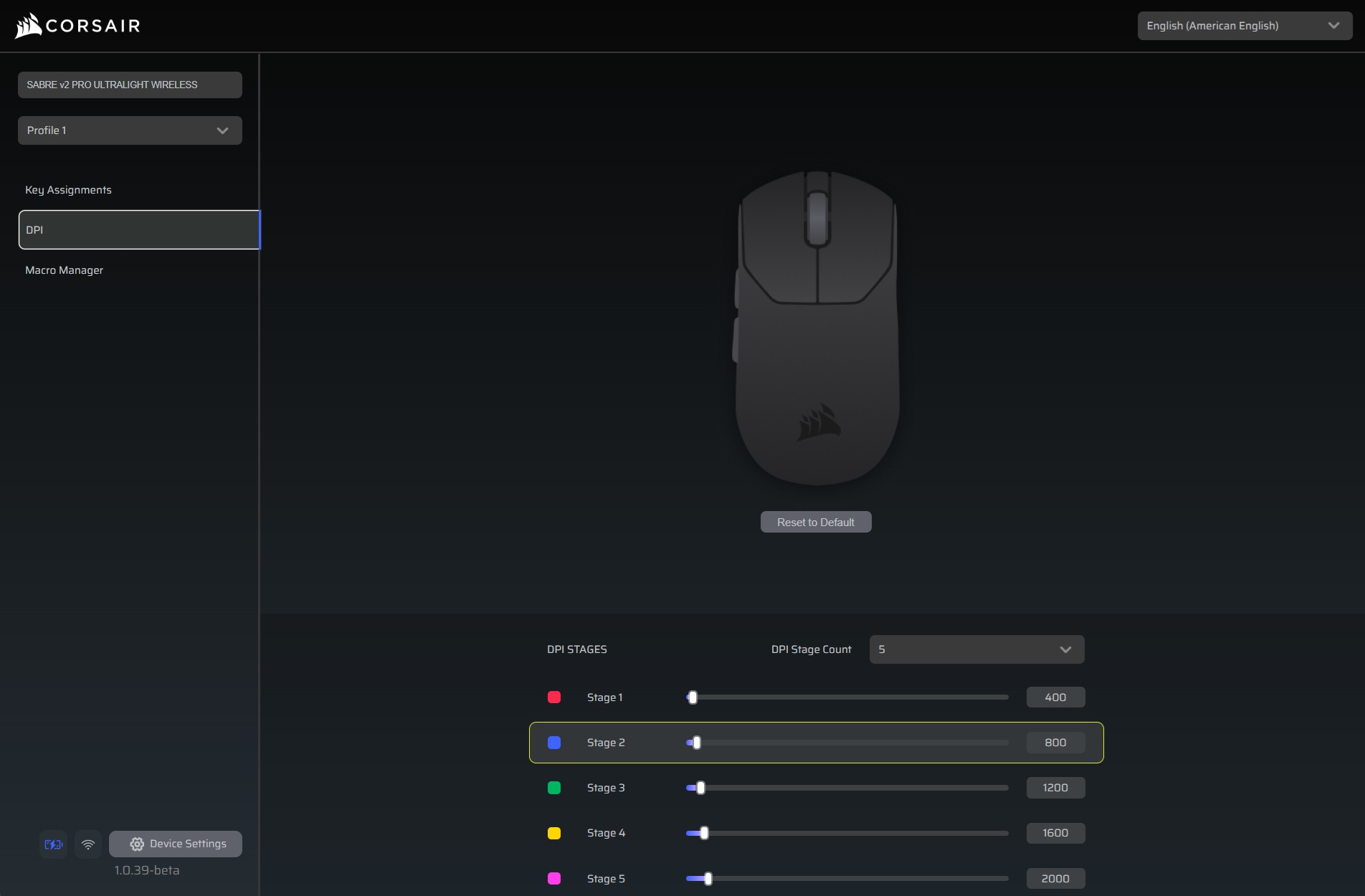Open Device Settings

(176, 844)
